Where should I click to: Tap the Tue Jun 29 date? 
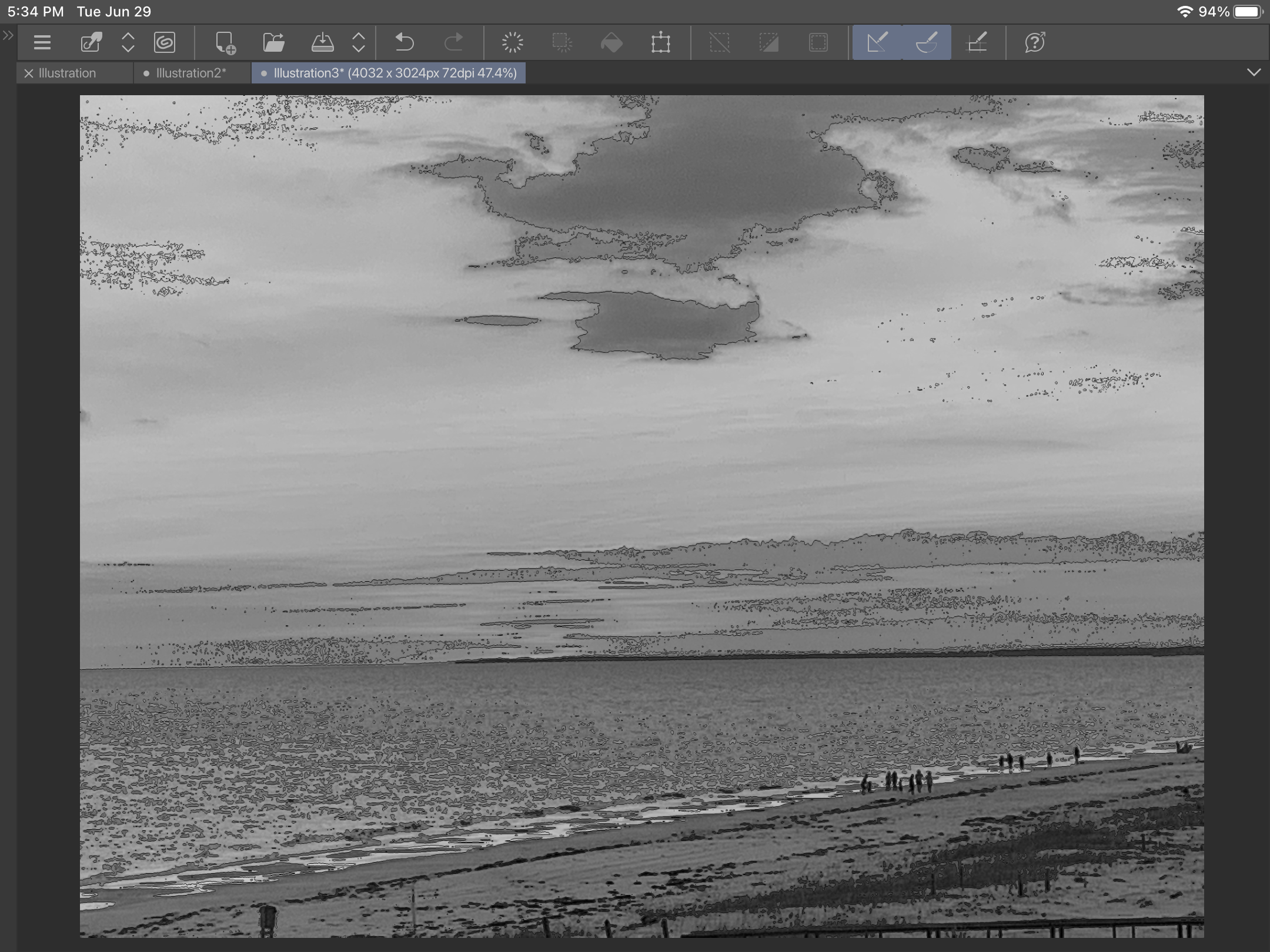coord(114,12)
